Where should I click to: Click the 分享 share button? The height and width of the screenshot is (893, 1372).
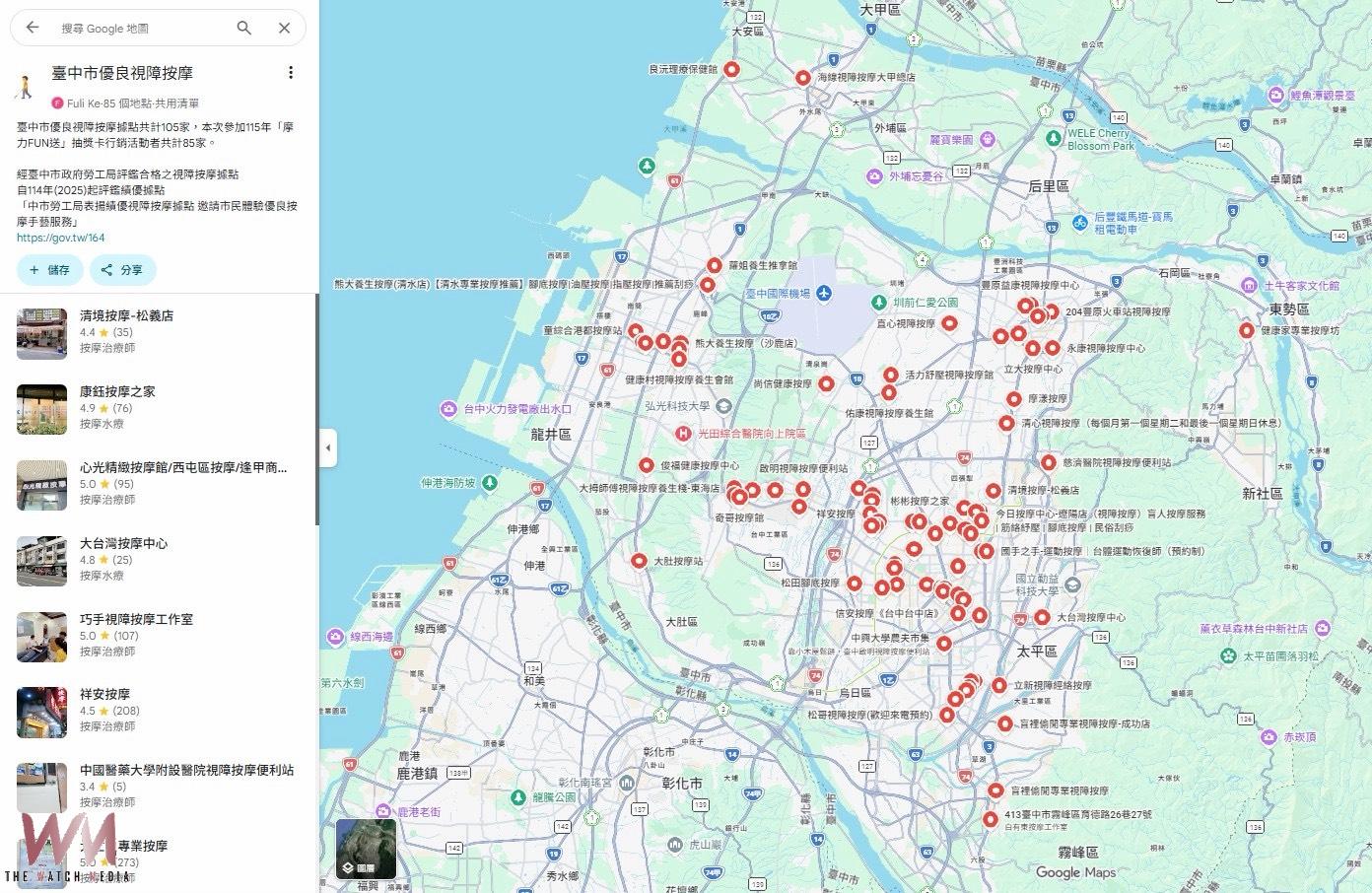click(123, 270)
